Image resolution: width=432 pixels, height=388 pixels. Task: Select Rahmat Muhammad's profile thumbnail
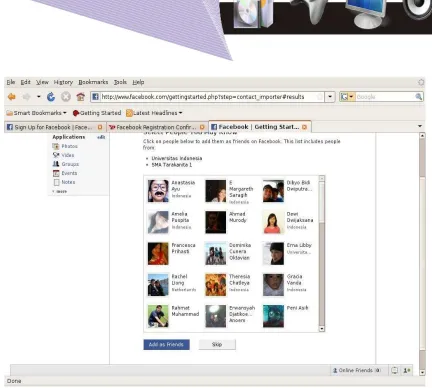click(158, 316)
